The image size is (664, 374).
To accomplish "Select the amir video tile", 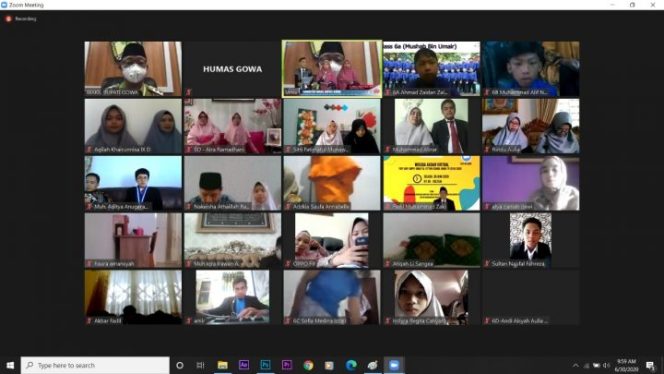I will pyautogui.click(x=232, y=297).
